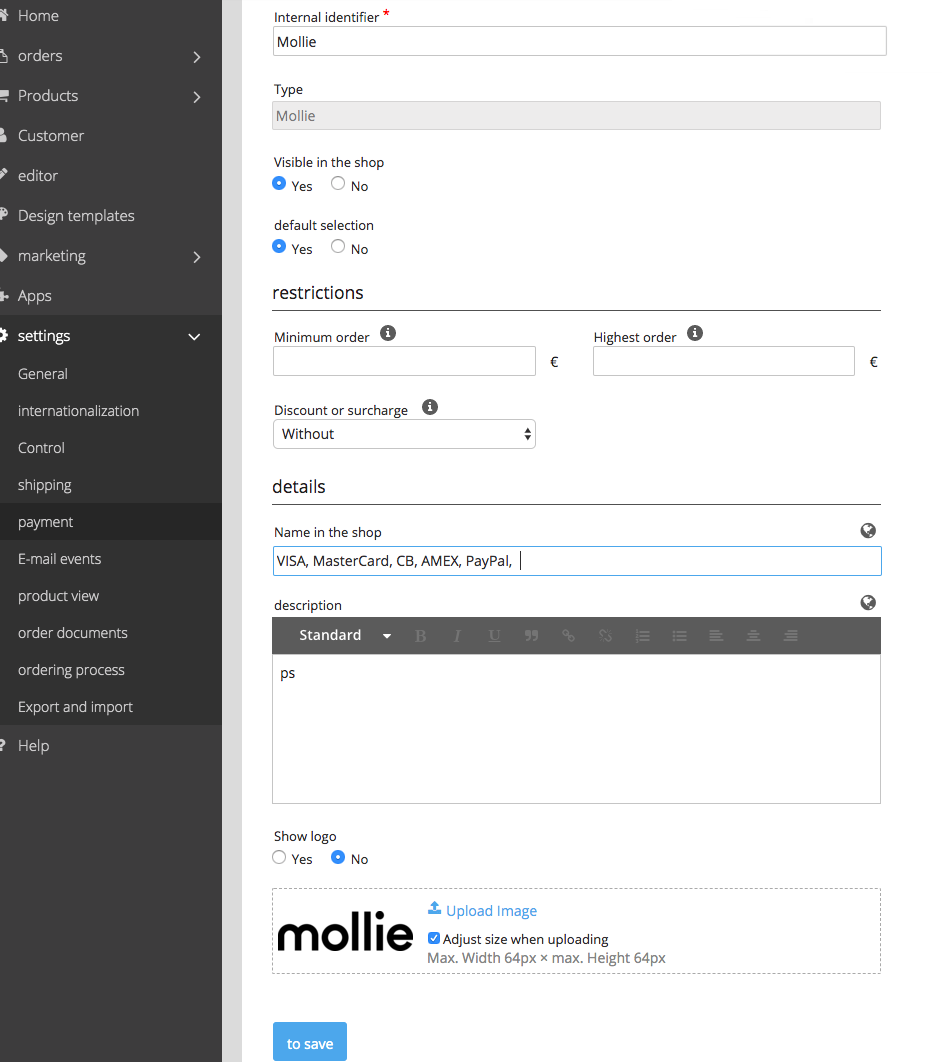Open the Minimum order info tooltip icon
This screenshot has width=942, height=1062.
(388, 333)
